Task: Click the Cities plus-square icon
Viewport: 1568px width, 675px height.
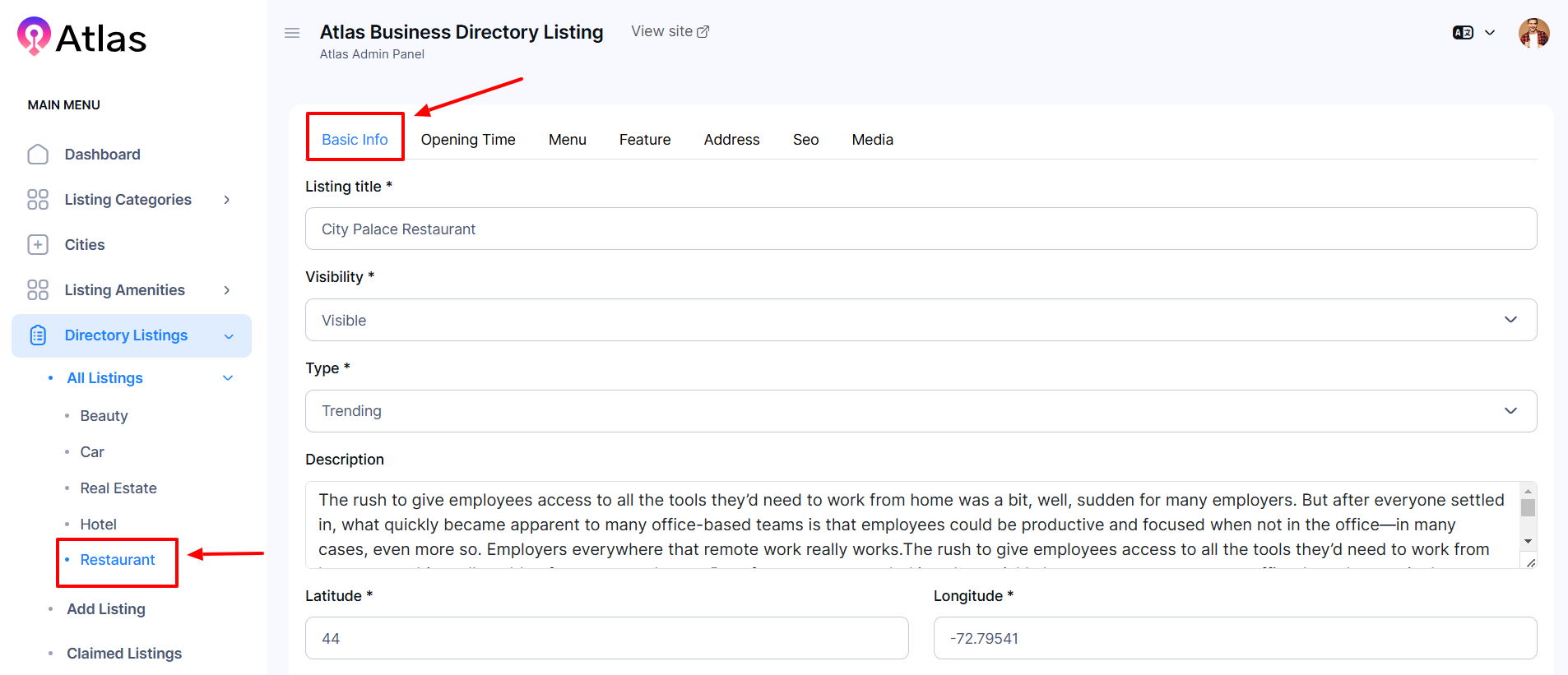Action: point(38,245)
